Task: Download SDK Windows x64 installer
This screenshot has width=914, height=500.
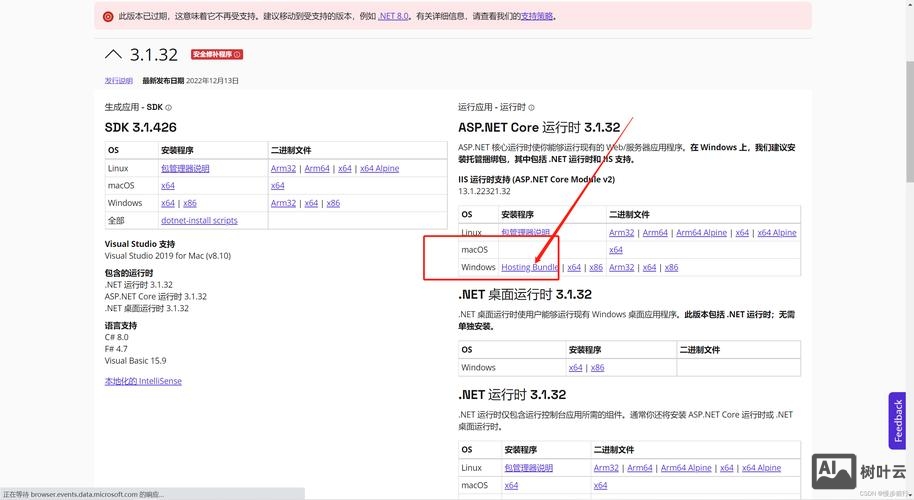Action: click(x=168, y=203)
